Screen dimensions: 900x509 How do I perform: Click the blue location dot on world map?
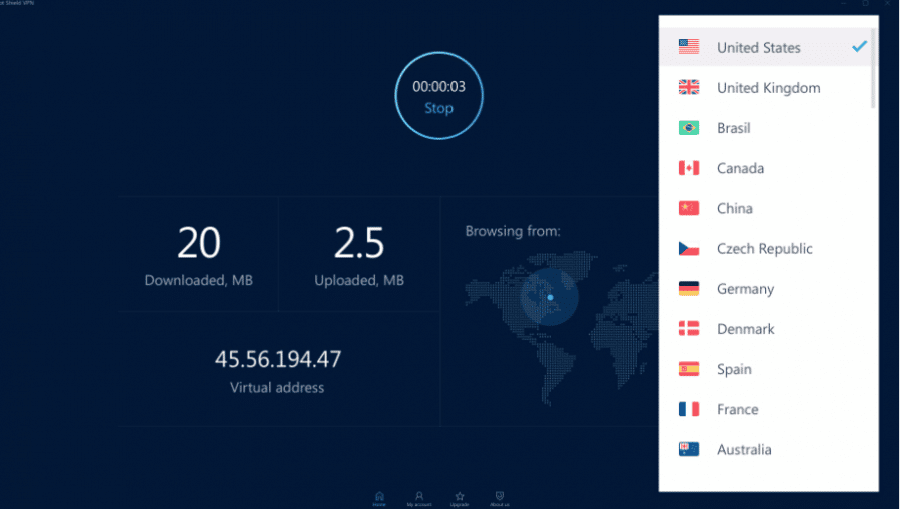coord(550,297)
